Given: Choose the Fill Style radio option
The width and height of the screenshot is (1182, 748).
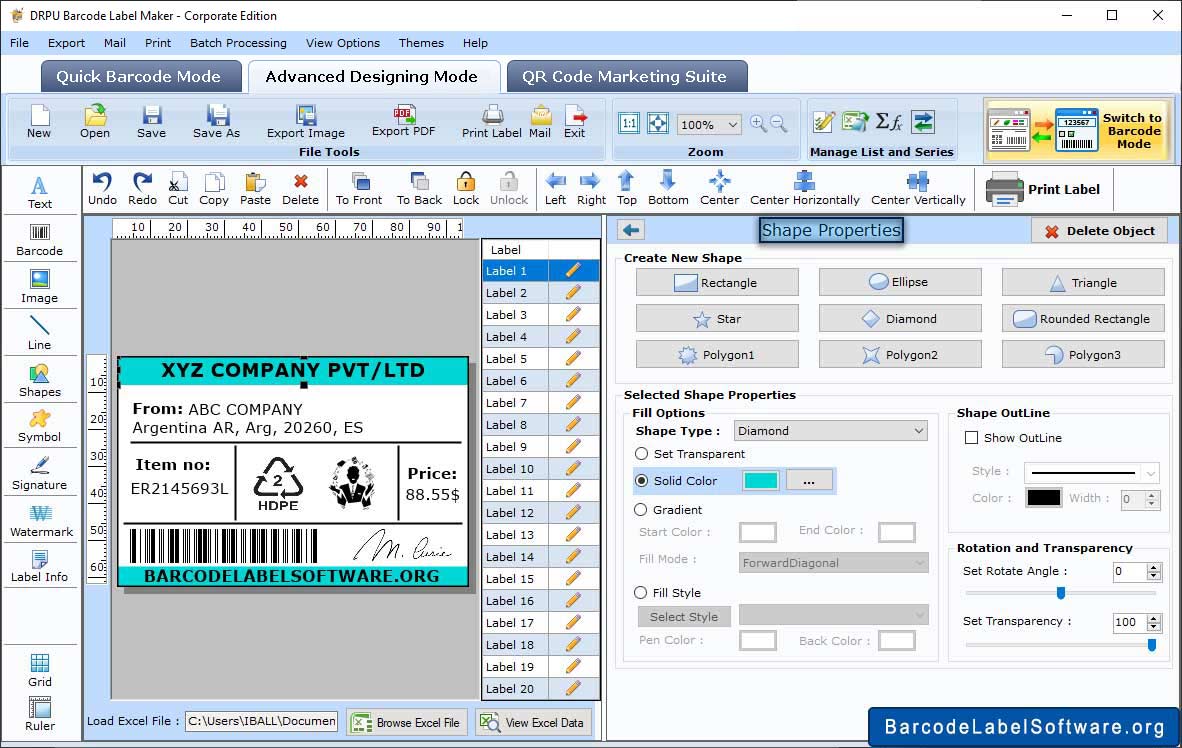Looking at the screenshot, I should [641, 593].
